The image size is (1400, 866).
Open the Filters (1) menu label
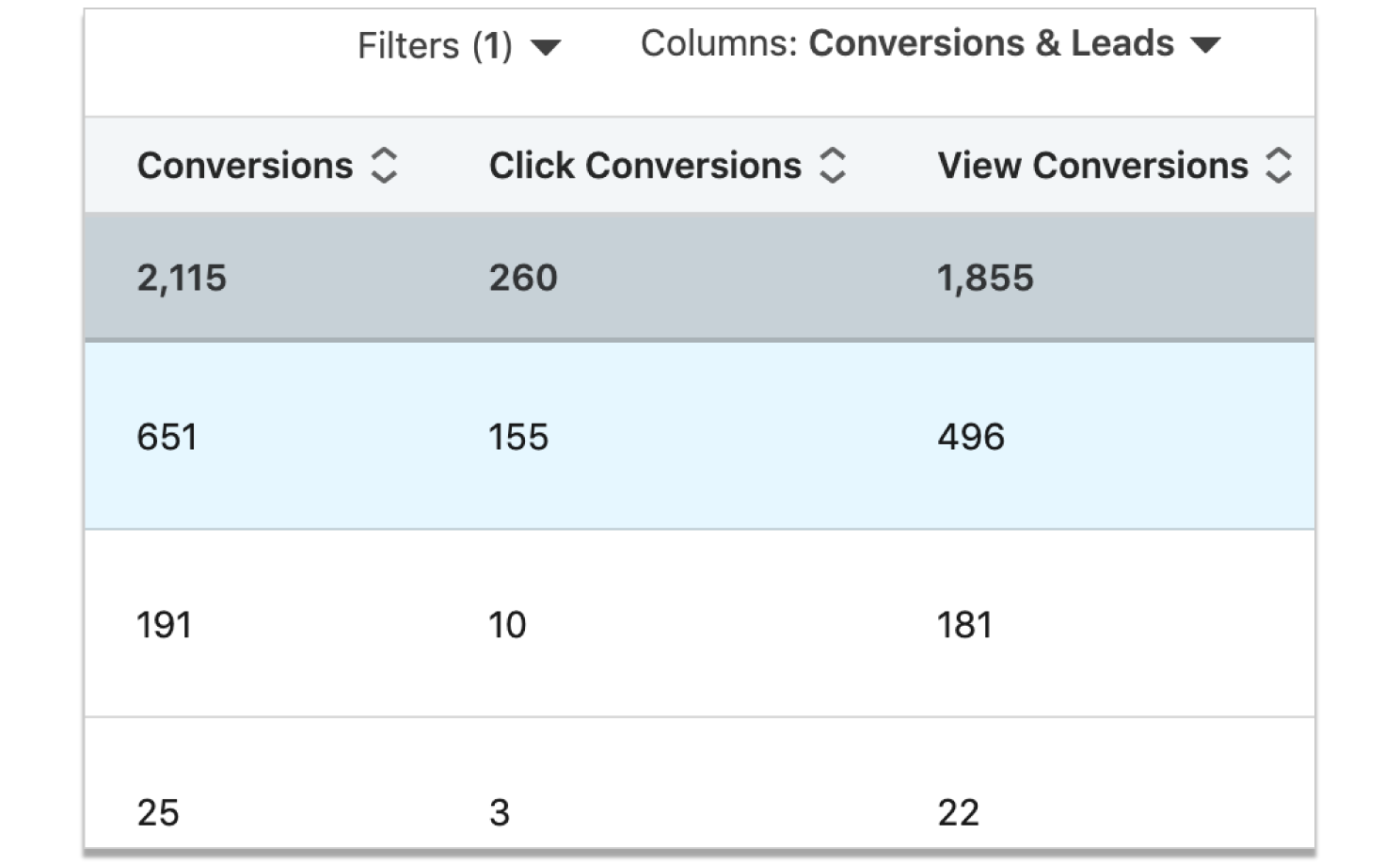coord(435,45)
